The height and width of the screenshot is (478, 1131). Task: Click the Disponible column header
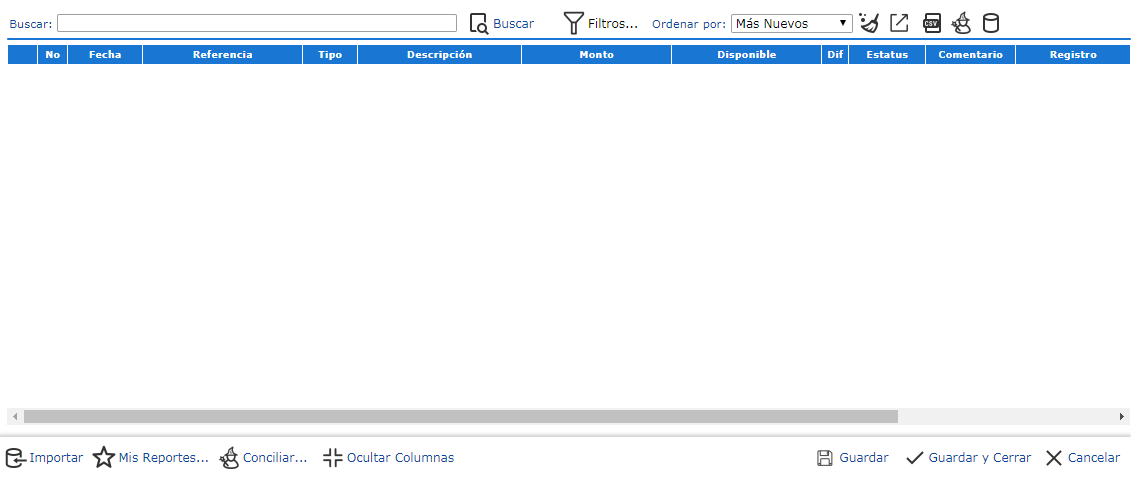point(747,55)
